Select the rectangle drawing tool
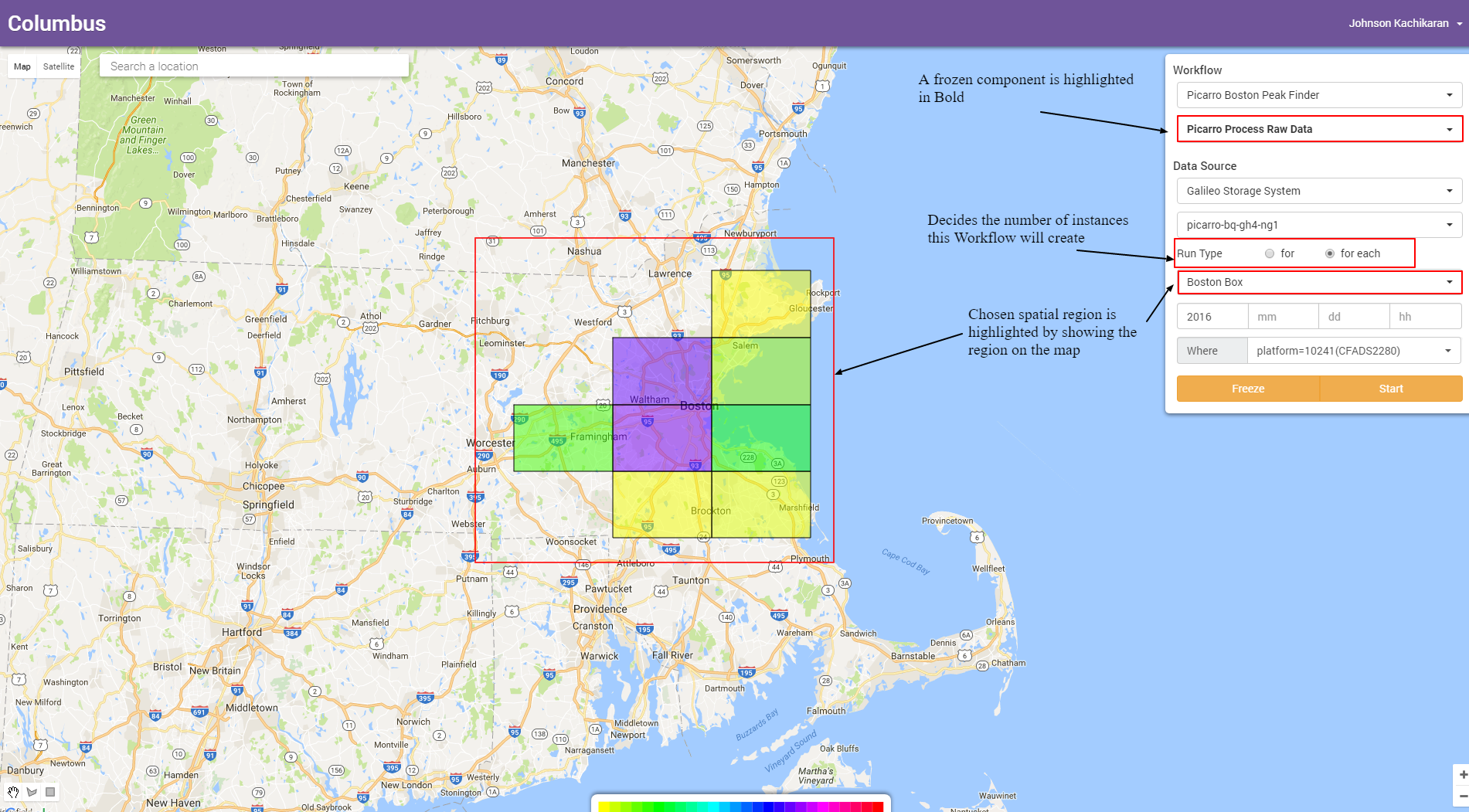The image size is (1469, 812). 50,792
